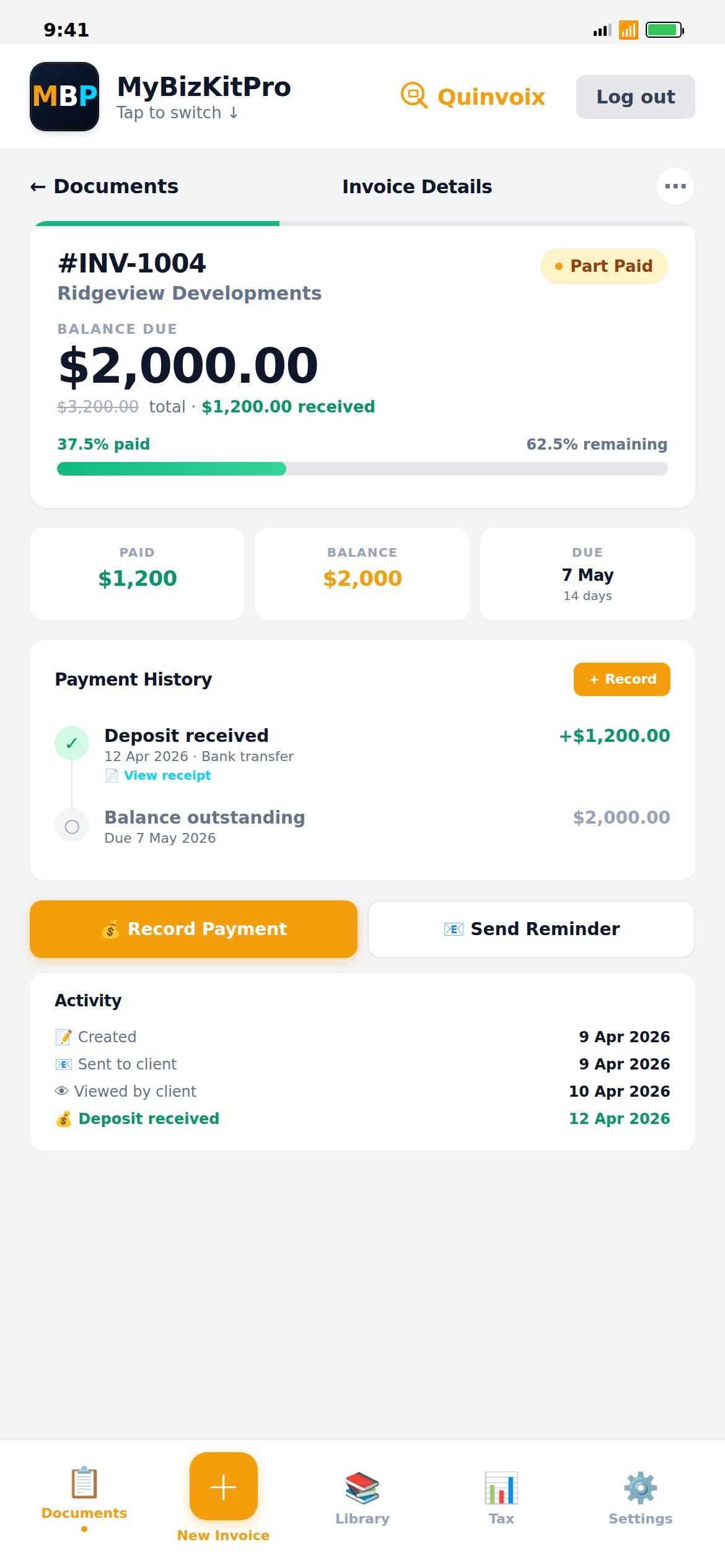Open the View receipt link

[167, 775]
